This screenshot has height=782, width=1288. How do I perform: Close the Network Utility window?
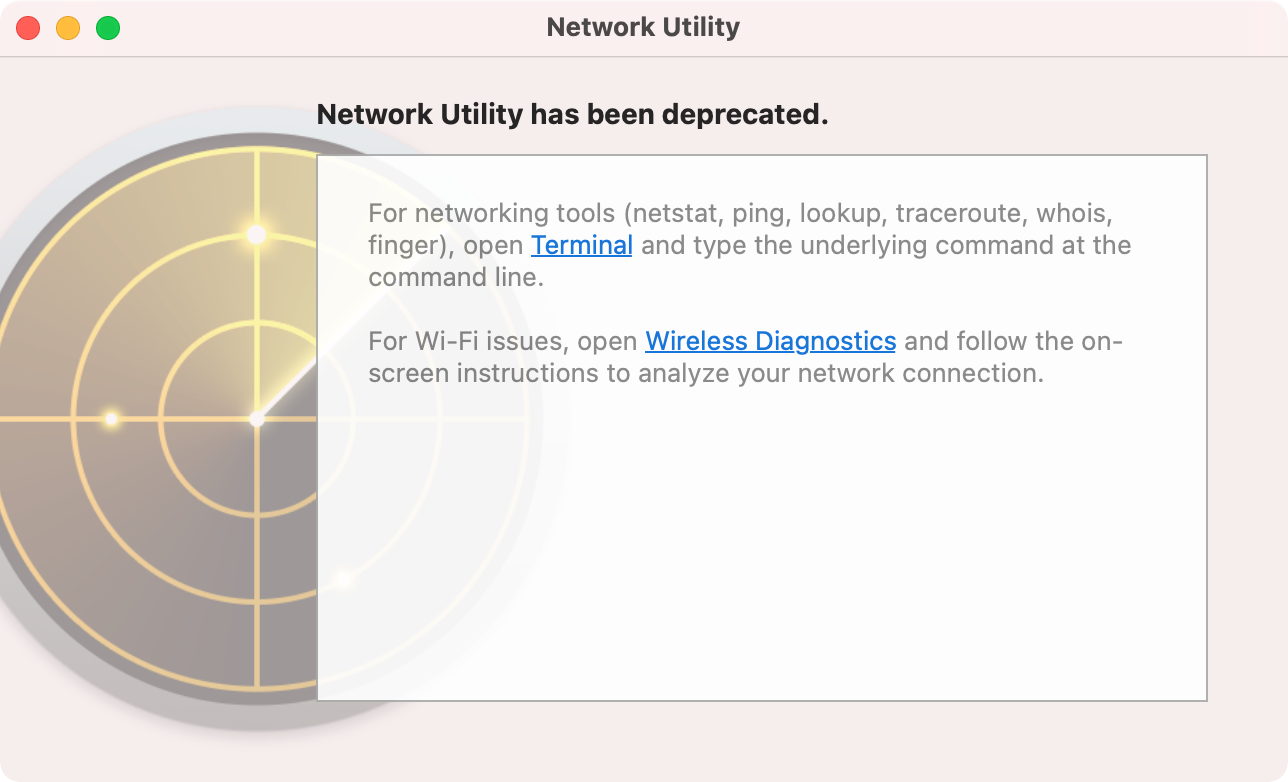(x=28, y=28)
